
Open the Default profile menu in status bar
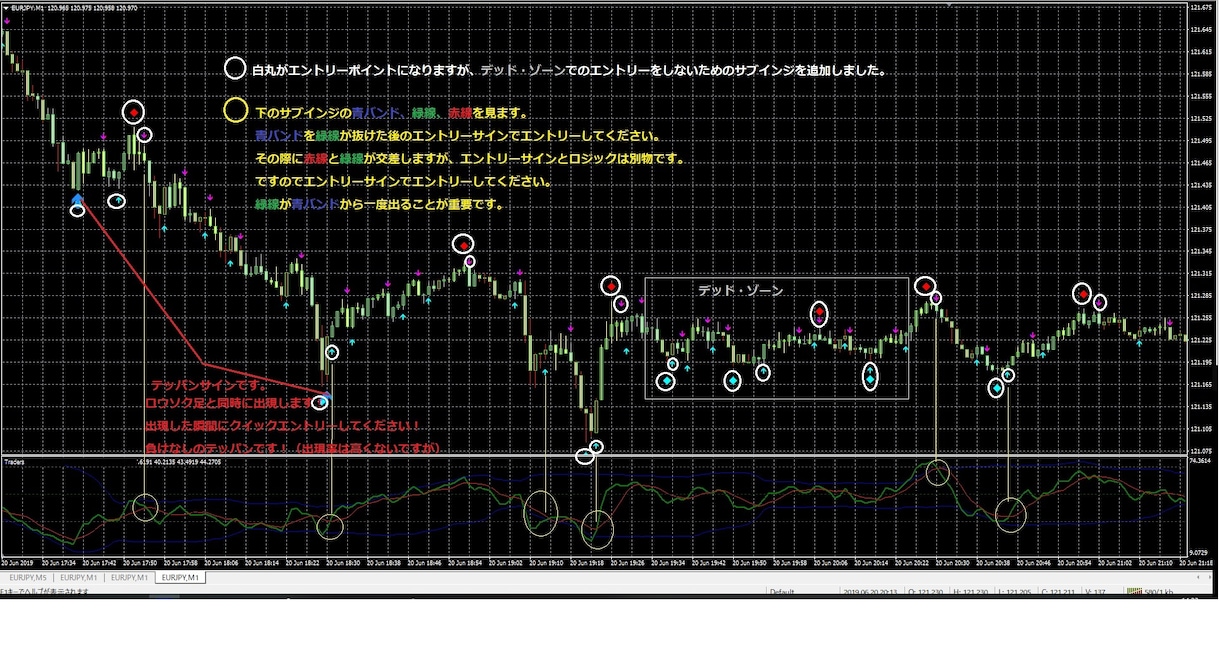point(782,592)
